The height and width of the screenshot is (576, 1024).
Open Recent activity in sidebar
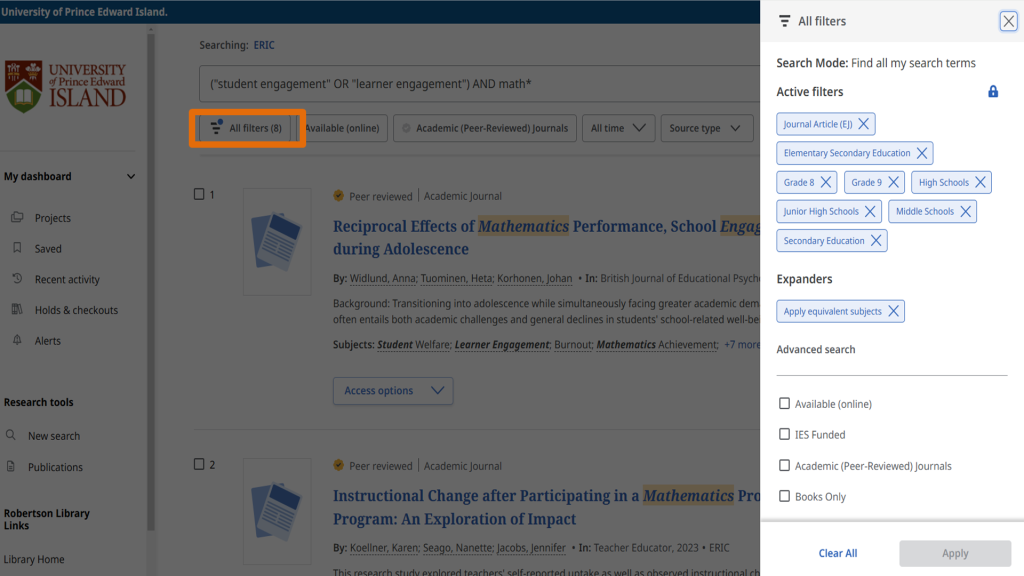67,280
